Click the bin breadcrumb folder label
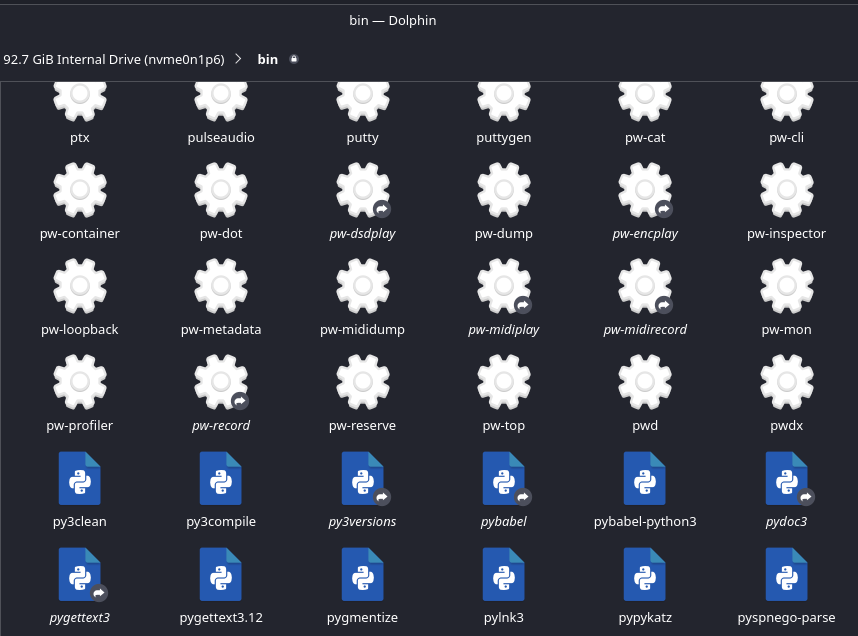858x636 pixels. 268,59
